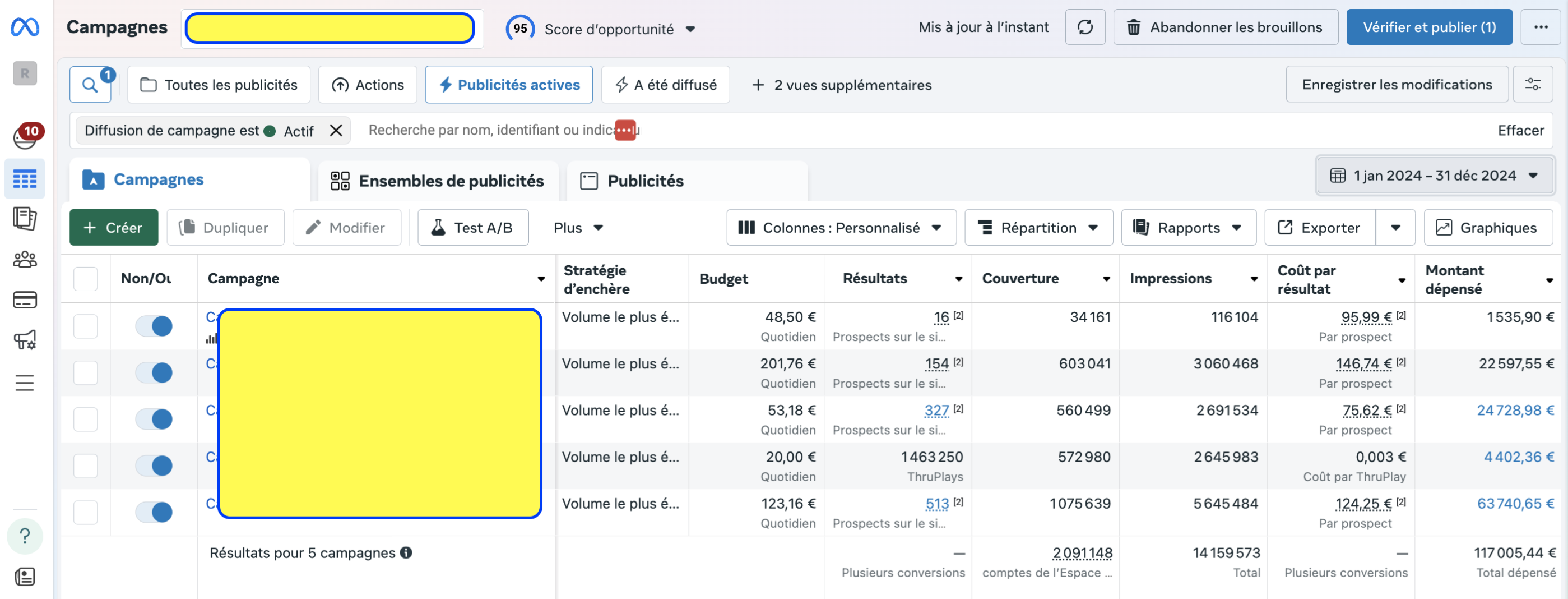Viewport: 1568px width, 599px height.
Task: Switch to the Campagnes tab
Action: click(190, 180)
